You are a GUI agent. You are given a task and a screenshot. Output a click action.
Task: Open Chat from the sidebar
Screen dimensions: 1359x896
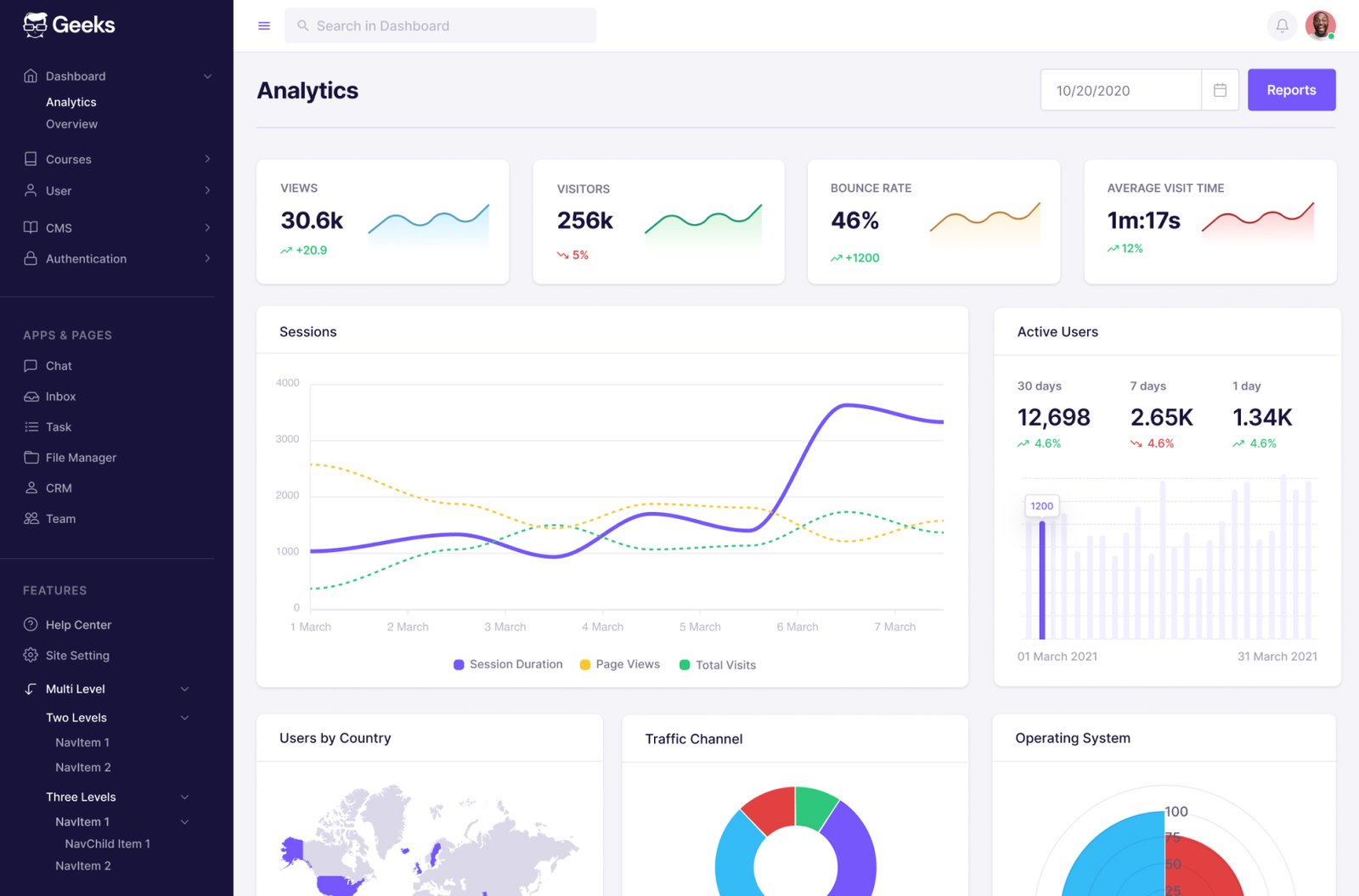click(59, 366)
